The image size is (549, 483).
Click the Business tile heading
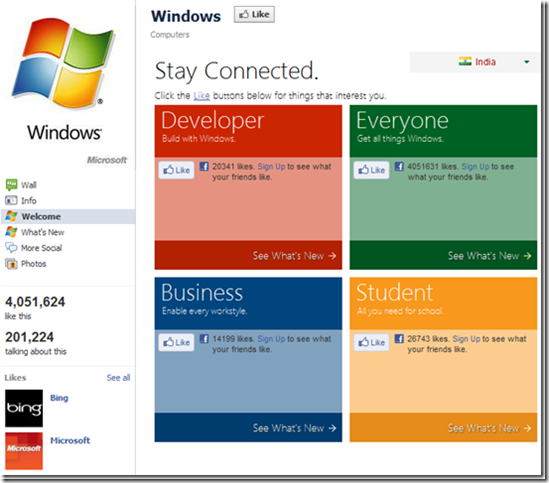pos(202,293)
